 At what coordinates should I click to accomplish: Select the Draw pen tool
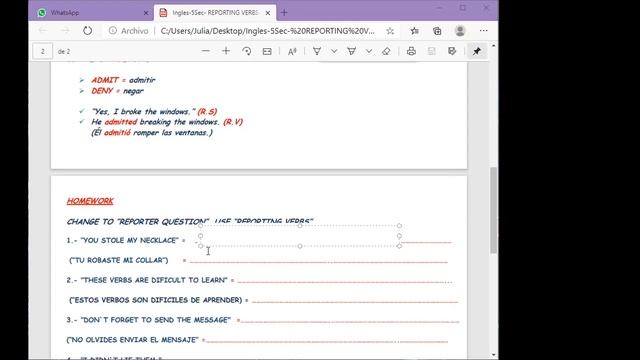point(317,51)
